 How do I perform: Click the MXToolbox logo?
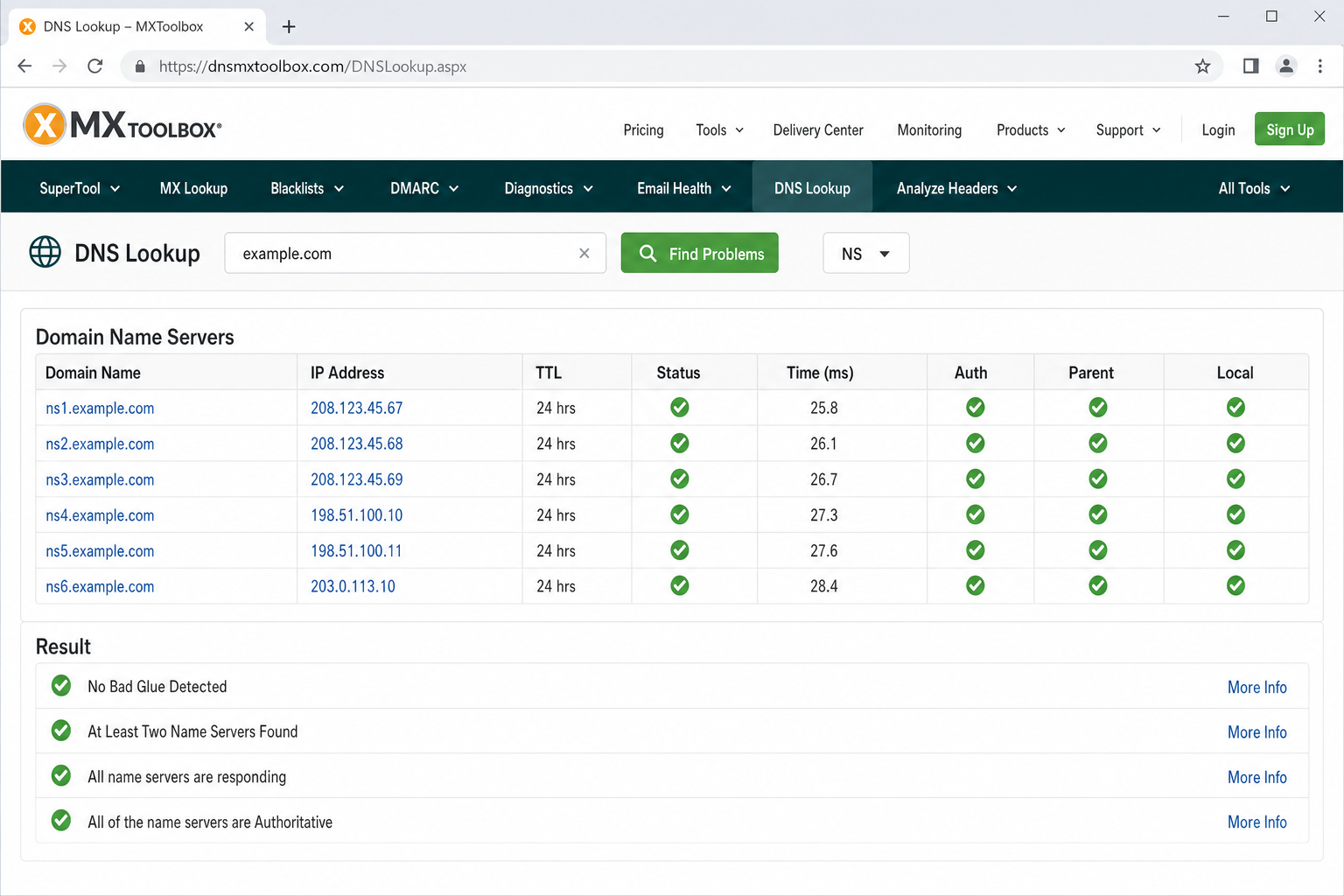pos(122,124)
